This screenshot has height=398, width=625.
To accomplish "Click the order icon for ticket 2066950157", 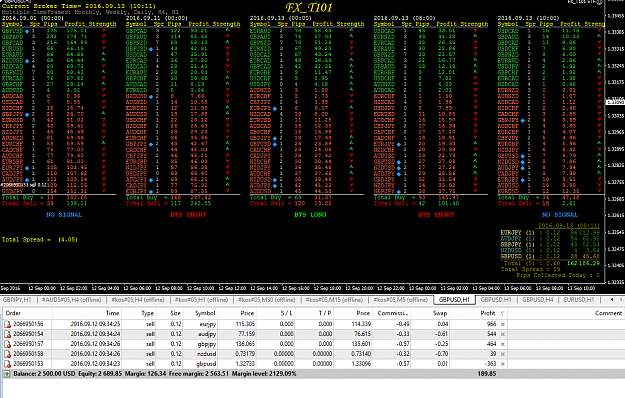I will pyautogui.click(x=7, y=344).
